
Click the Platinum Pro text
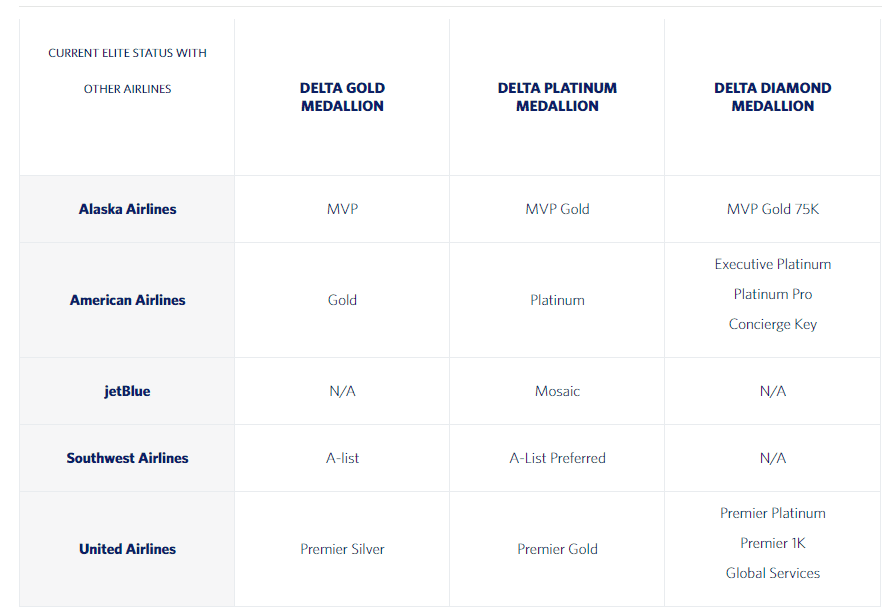(x=772, y=294)
